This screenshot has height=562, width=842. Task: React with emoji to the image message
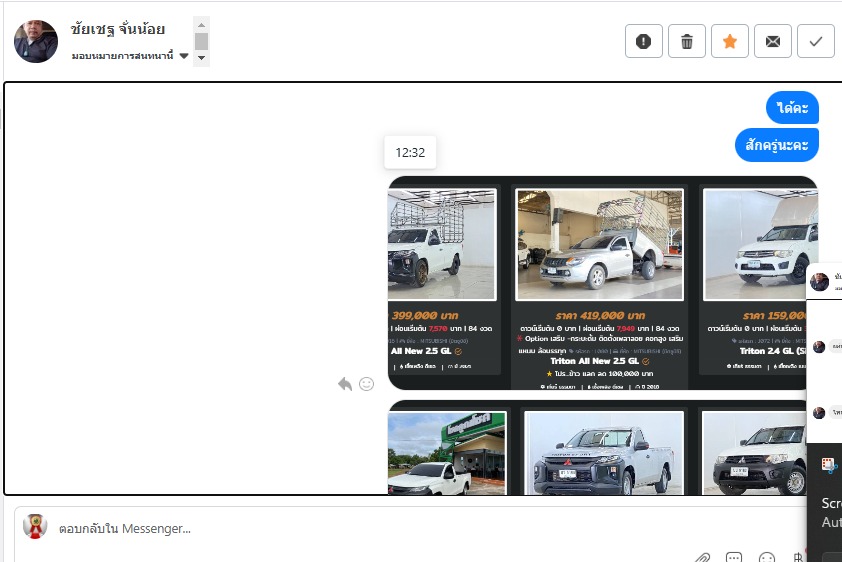pyautogui.click(x=366, y=384)
